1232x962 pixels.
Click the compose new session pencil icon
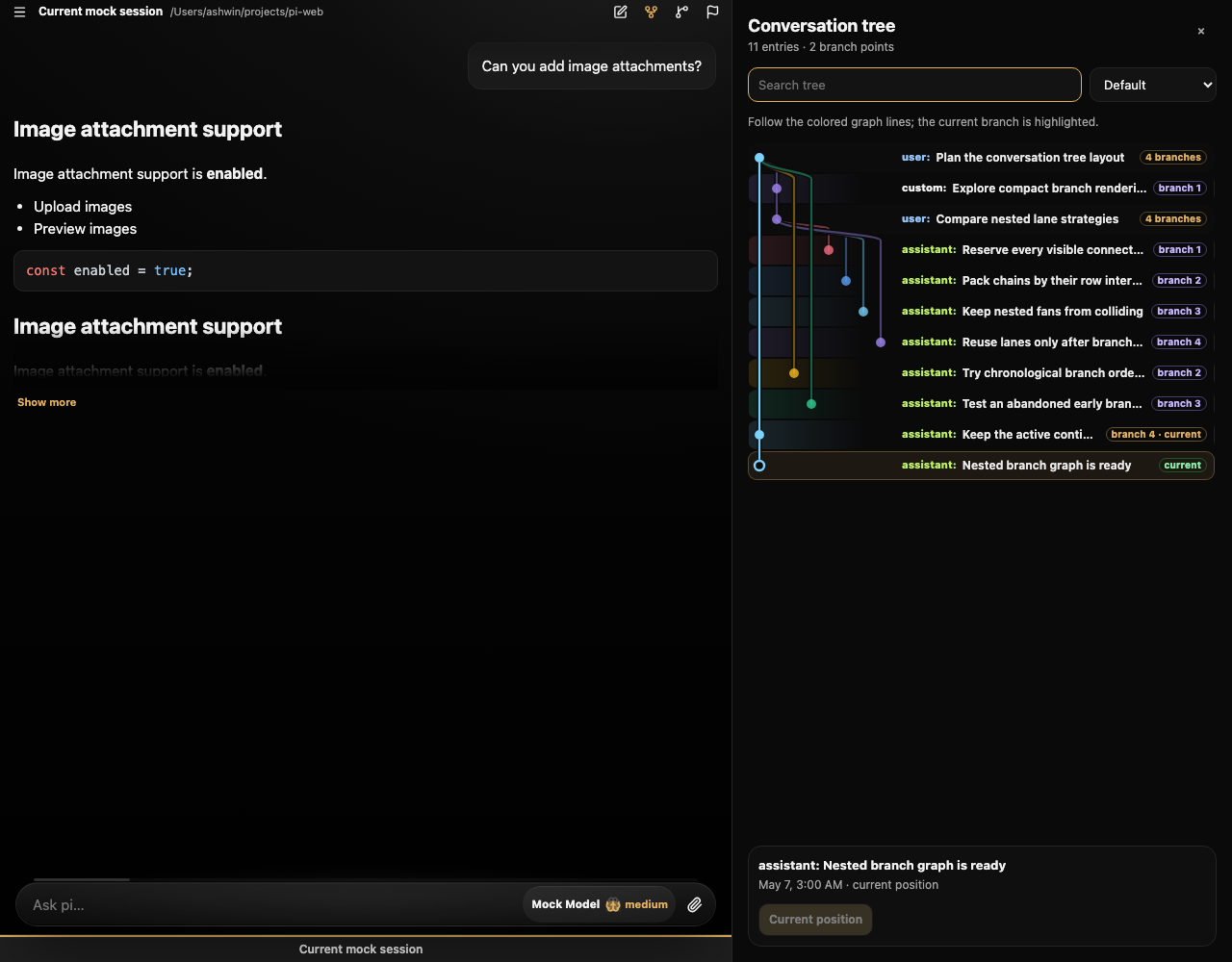621,12
